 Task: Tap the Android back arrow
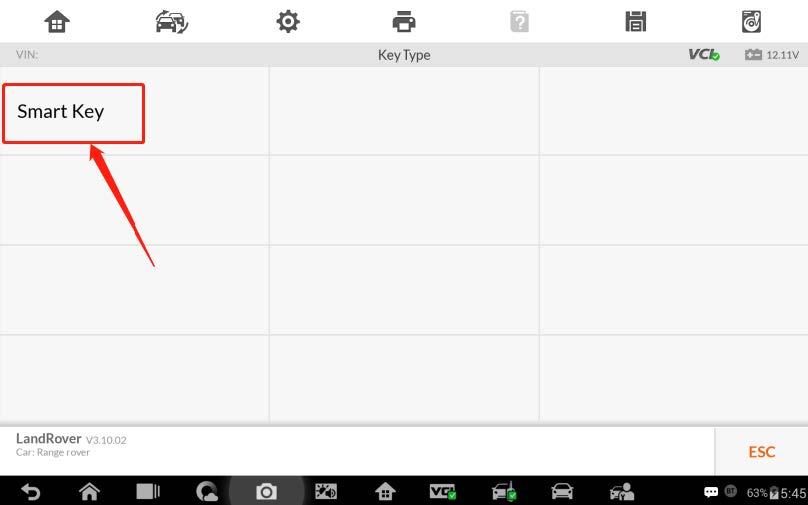click(x=30, y=492)
